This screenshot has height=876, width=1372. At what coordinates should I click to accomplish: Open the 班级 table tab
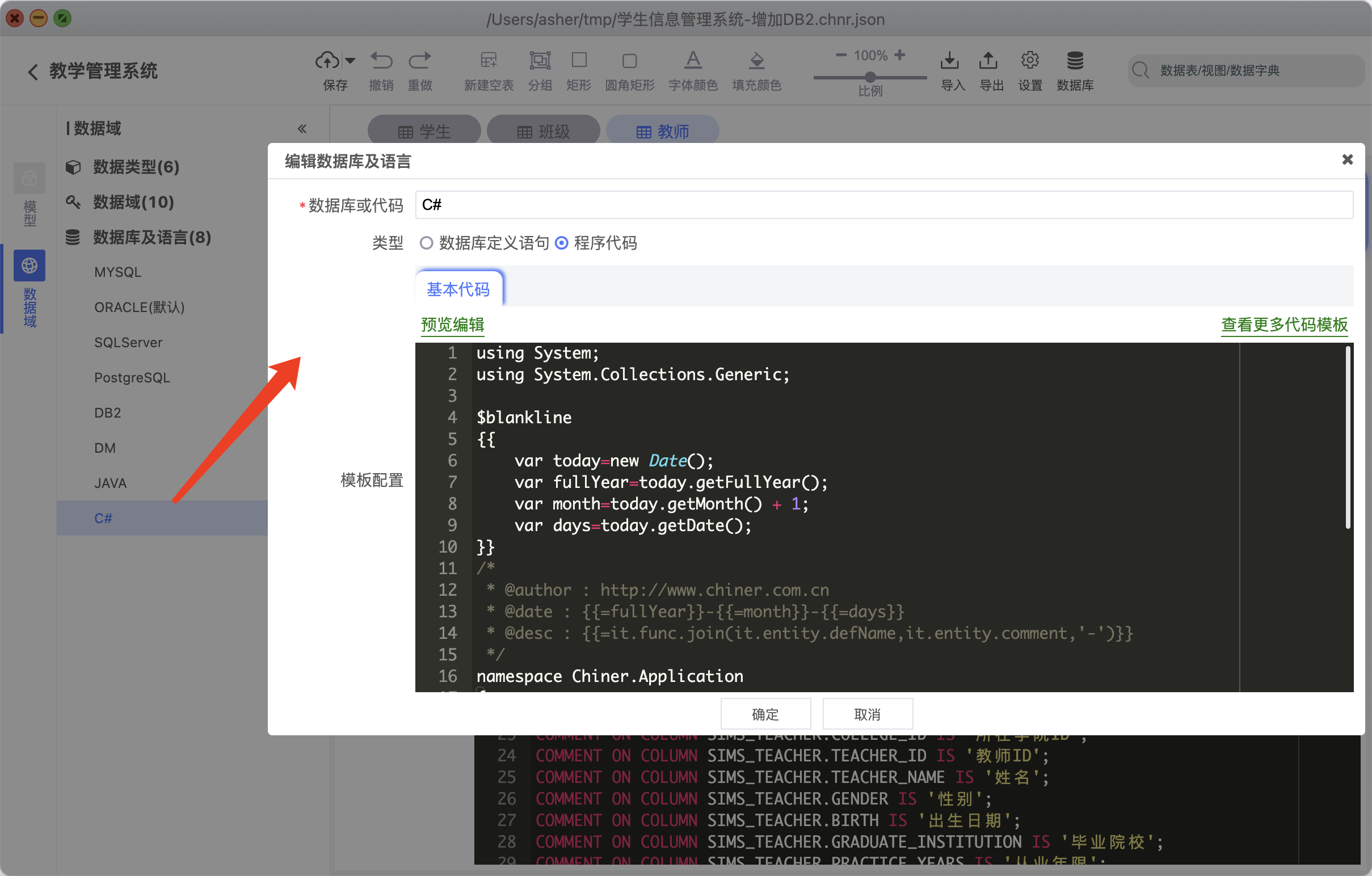click(543, 132)
